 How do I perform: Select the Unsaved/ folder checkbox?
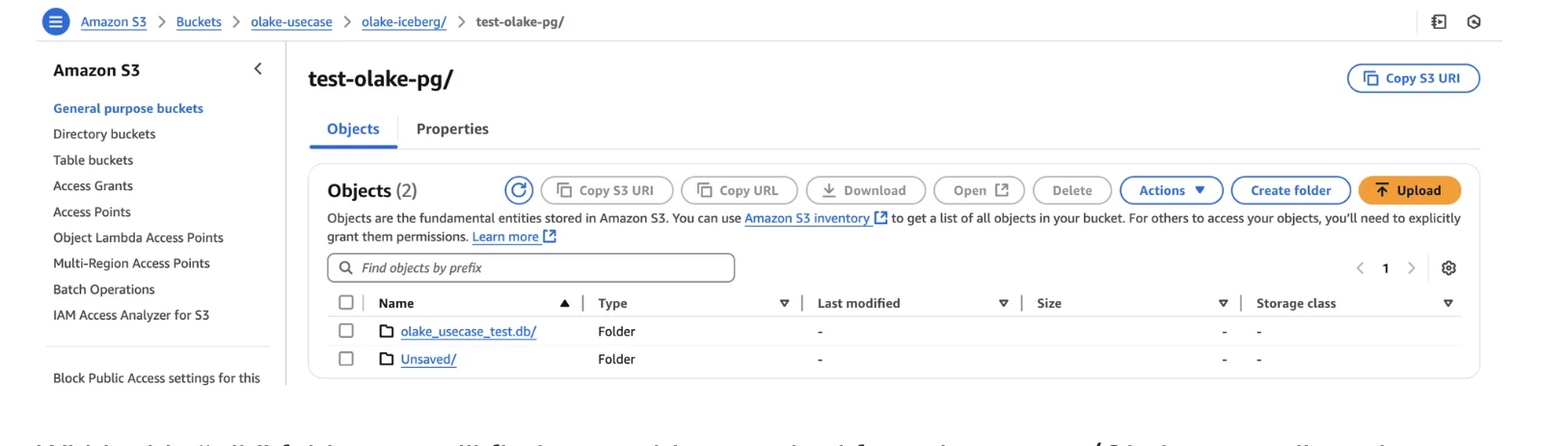point(346,359)
